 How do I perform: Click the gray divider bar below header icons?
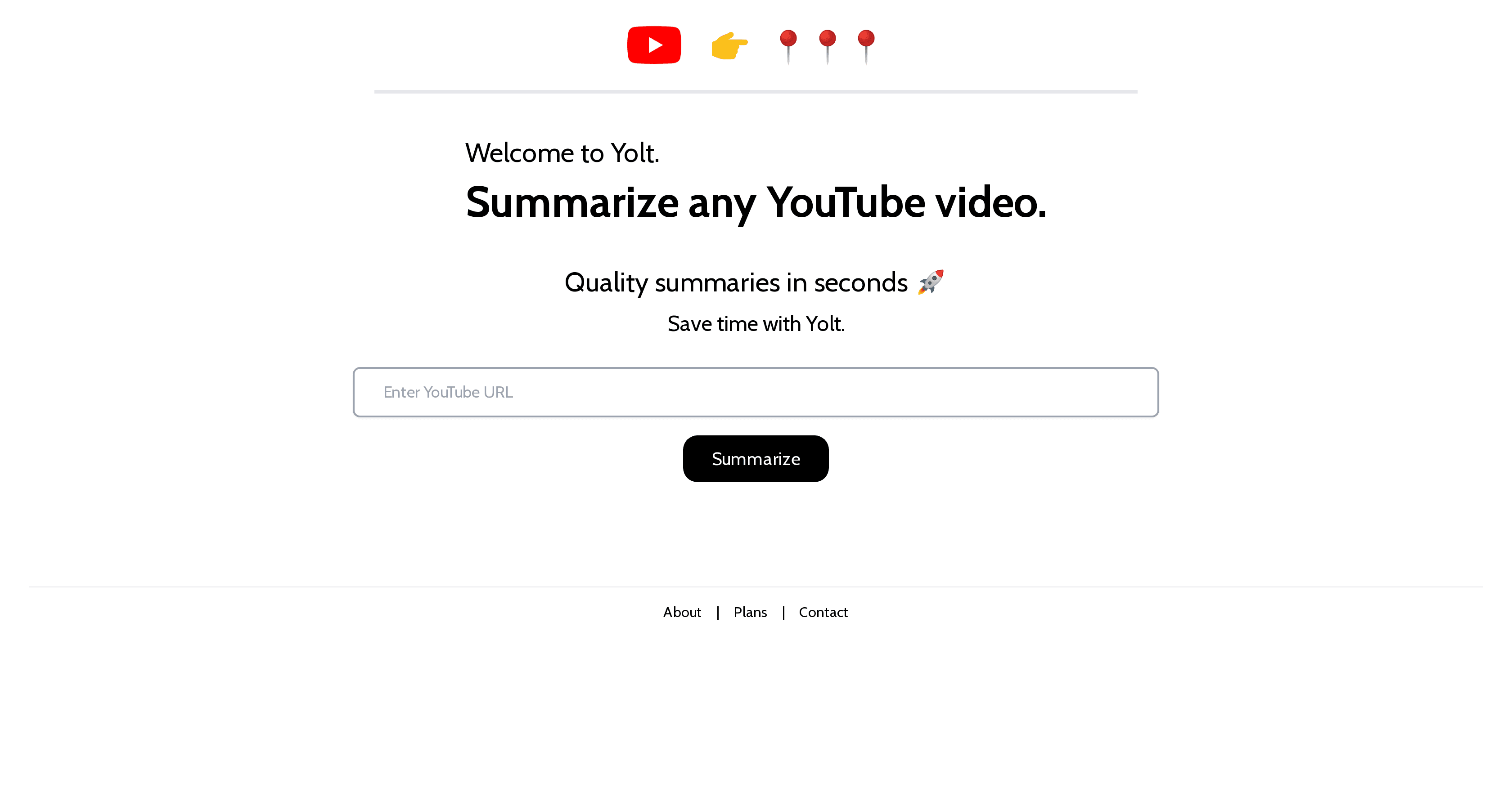756,92
